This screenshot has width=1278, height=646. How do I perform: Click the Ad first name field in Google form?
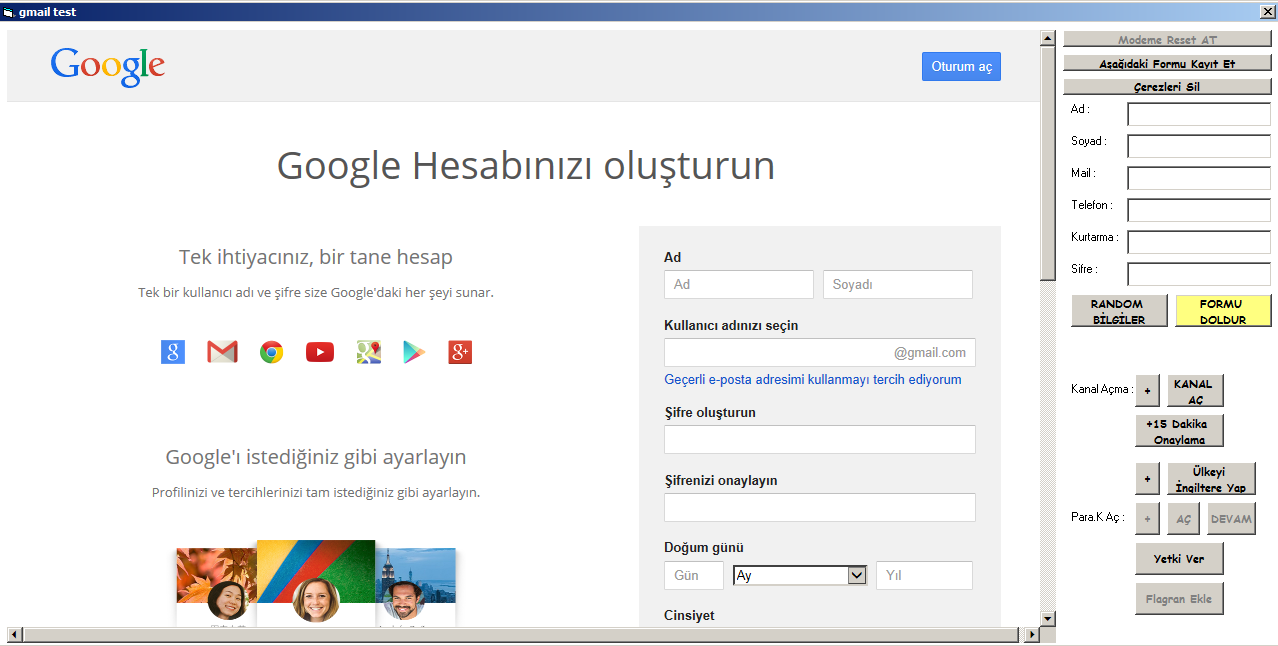739,284
